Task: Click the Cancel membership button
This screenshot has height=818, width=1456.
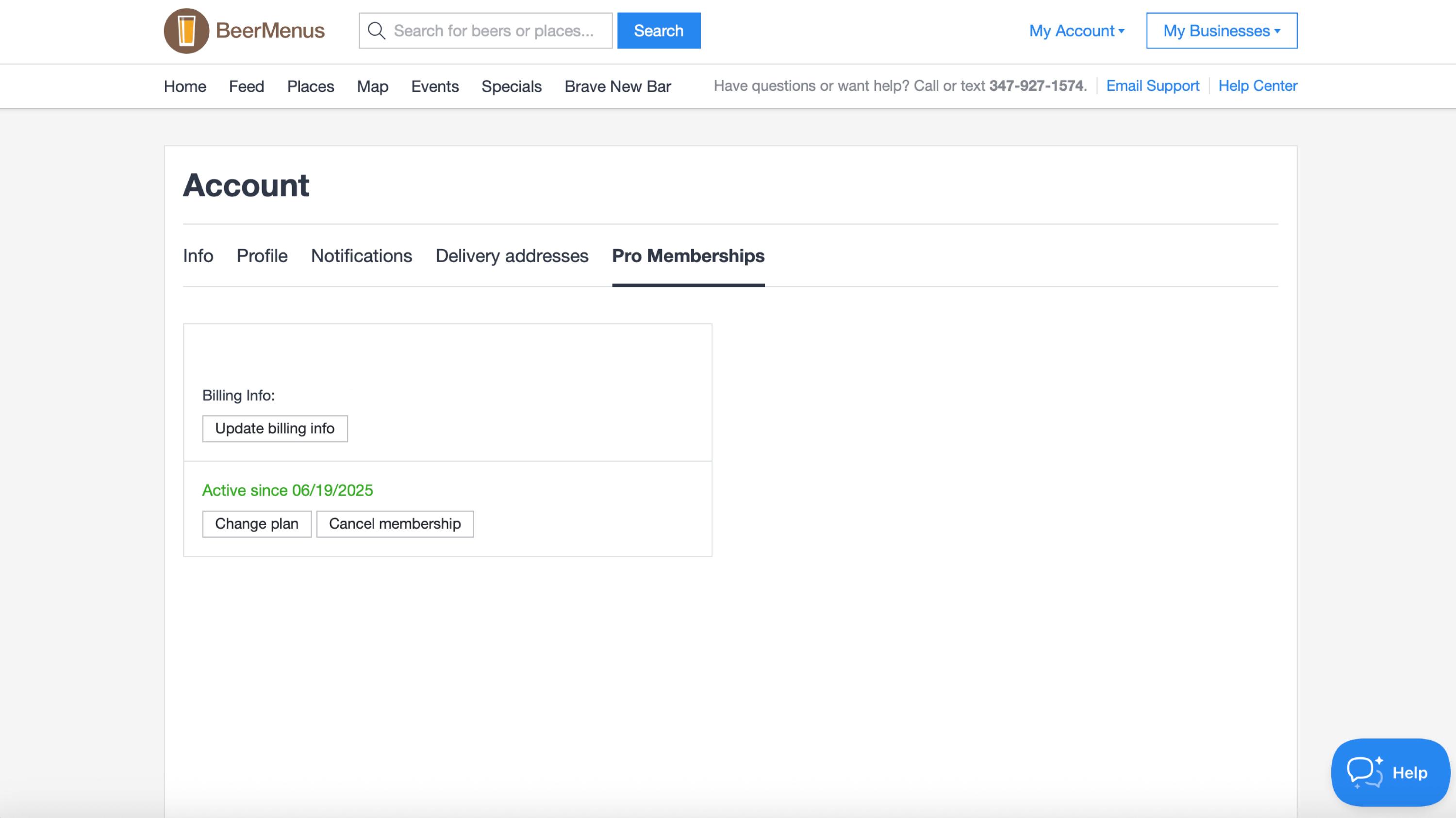Action: coord(395,524)
